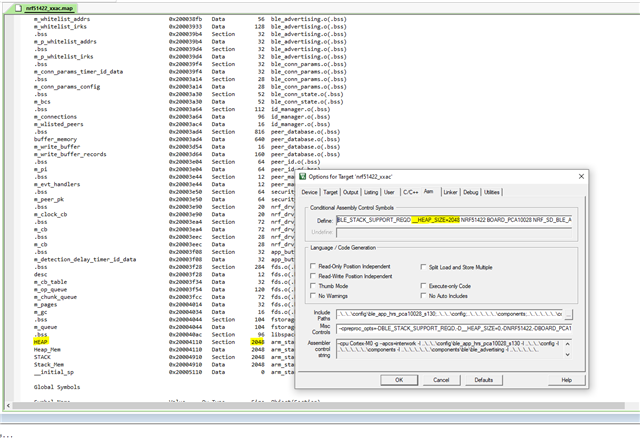This screenshot has height=438, width=640.
Task: Click the Assembler control string text box
Action: coord(450,349)
